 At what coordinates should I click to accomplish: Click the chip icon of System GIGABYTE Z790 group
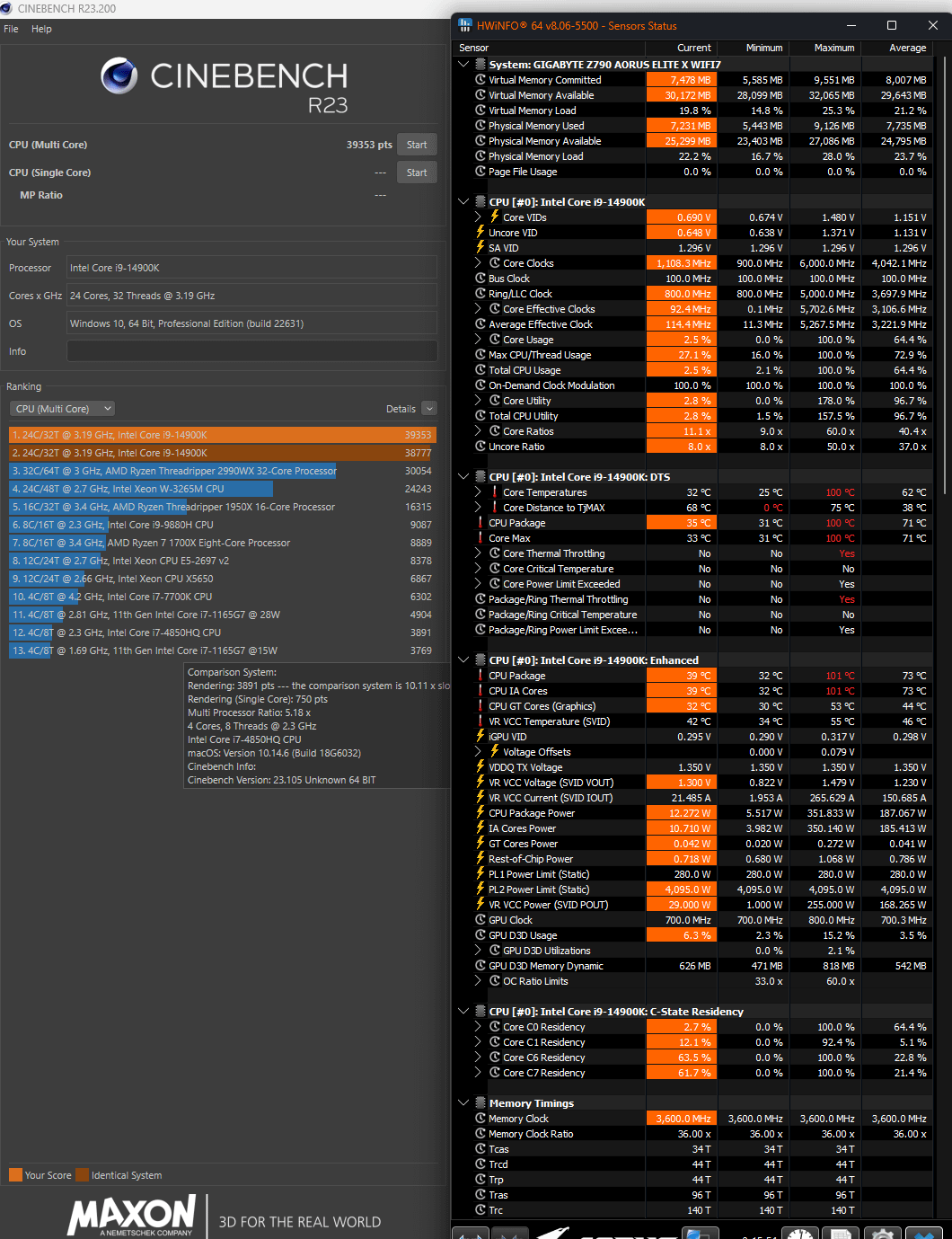coord(480,65)
